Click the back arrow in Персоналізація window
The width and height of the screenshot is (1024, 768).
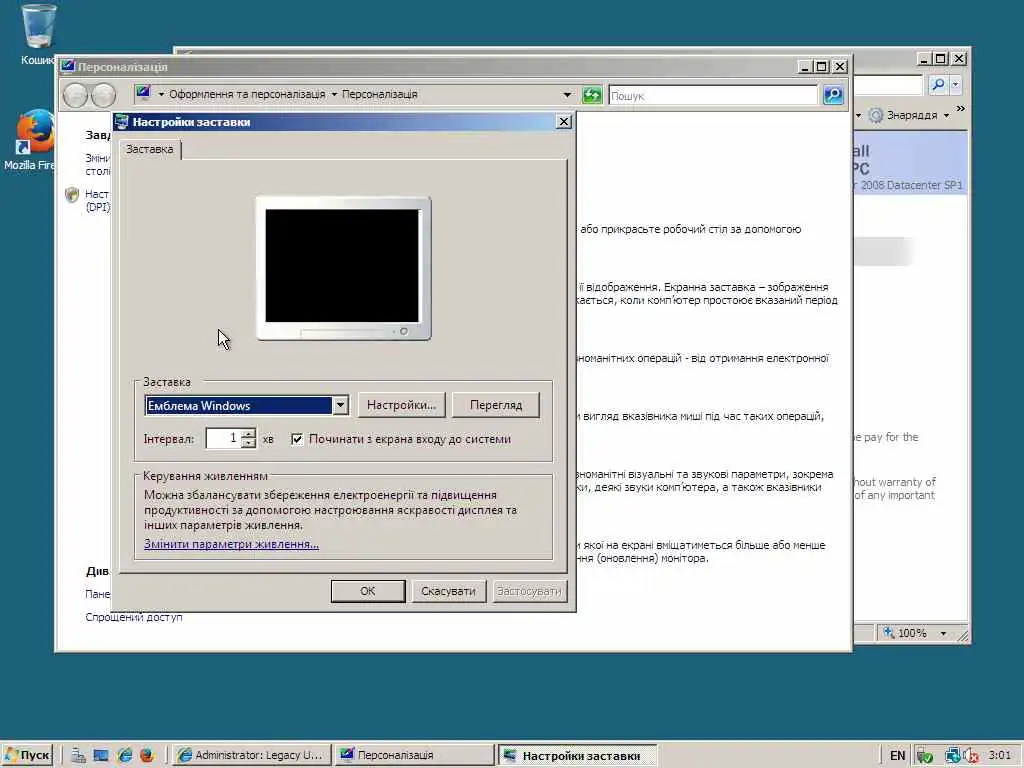pos(76,95)
